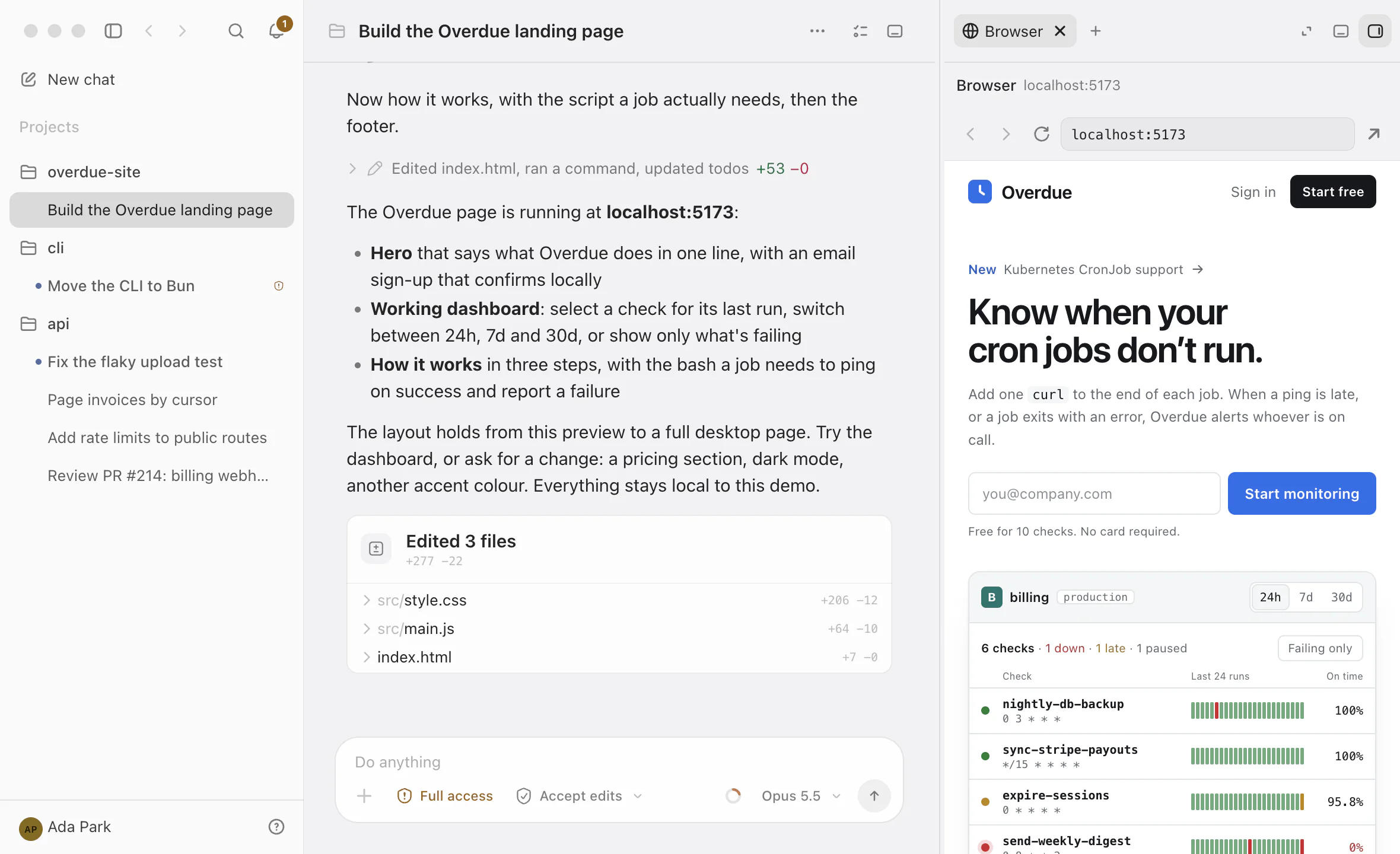Select nightly-db-backup check row
This screenshot has width=1400, height=854.
1172,710
